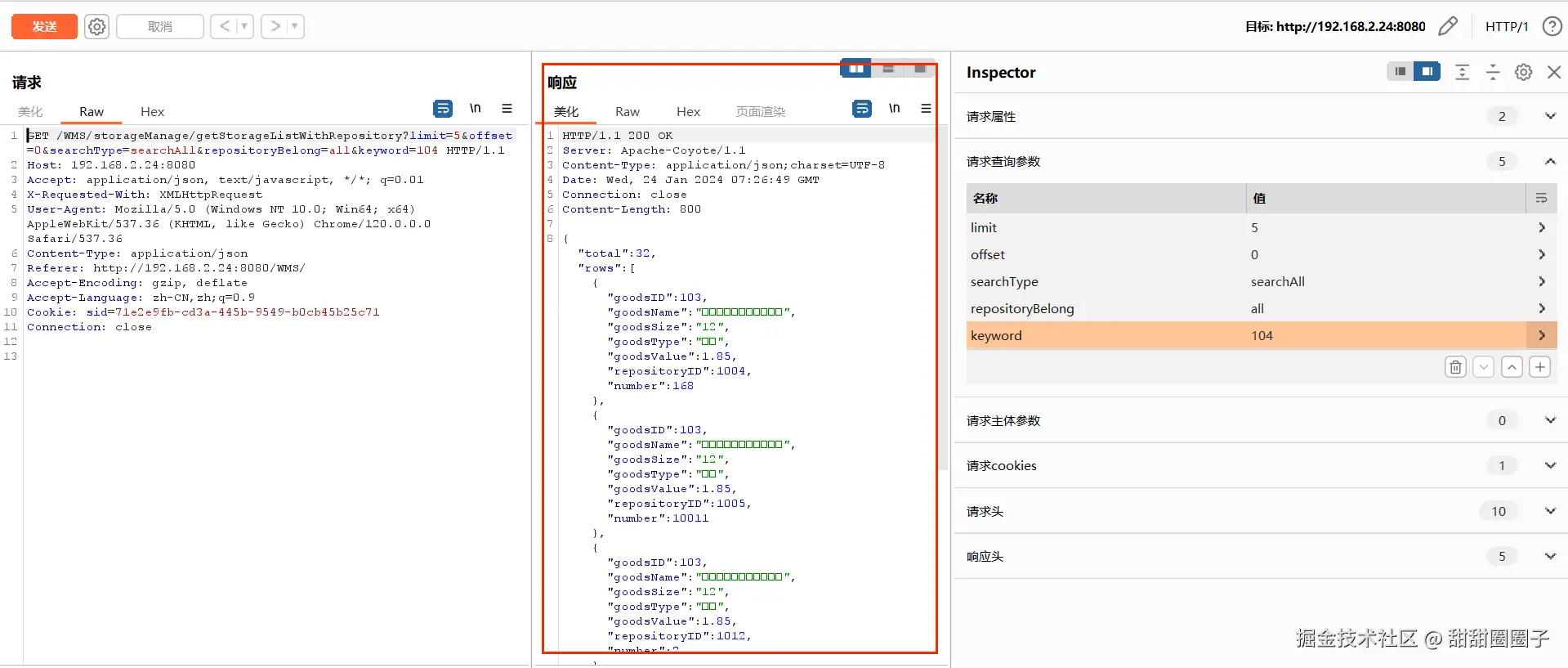Open the send settings gear icon
1568x668 pixels.
click(x=96, y=26)
